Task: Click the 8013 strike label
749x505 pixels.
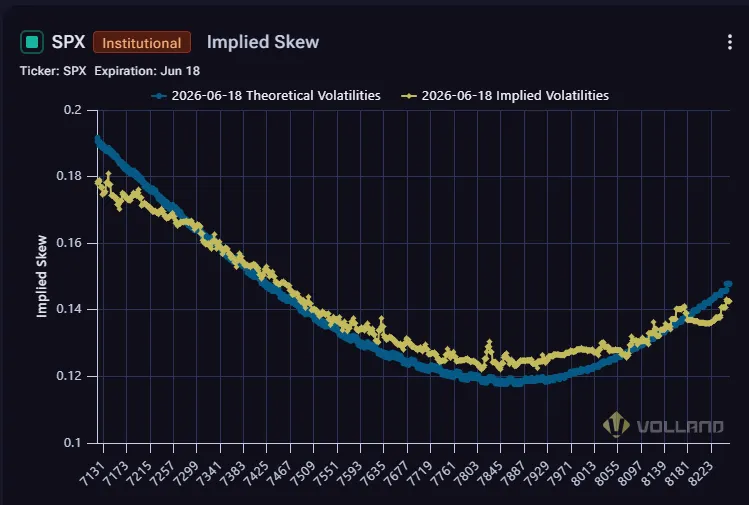Action: click(584, 473)
